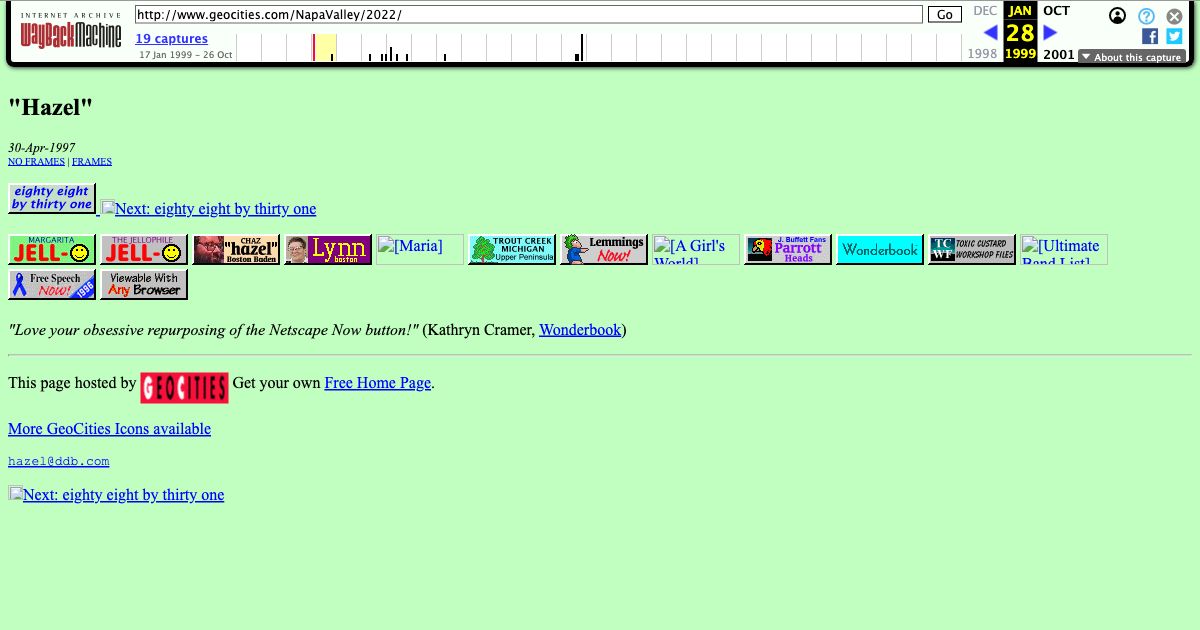
Task: Click the Lemmings Now! banner
Action: click(603, 249)
